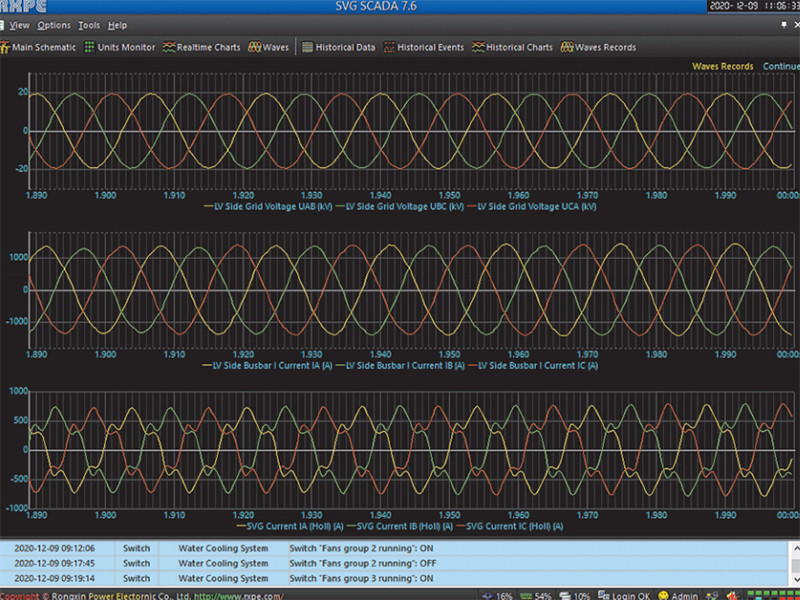Open the Tools menu
The height and width of the screenshot is (600, 800).
89,25
